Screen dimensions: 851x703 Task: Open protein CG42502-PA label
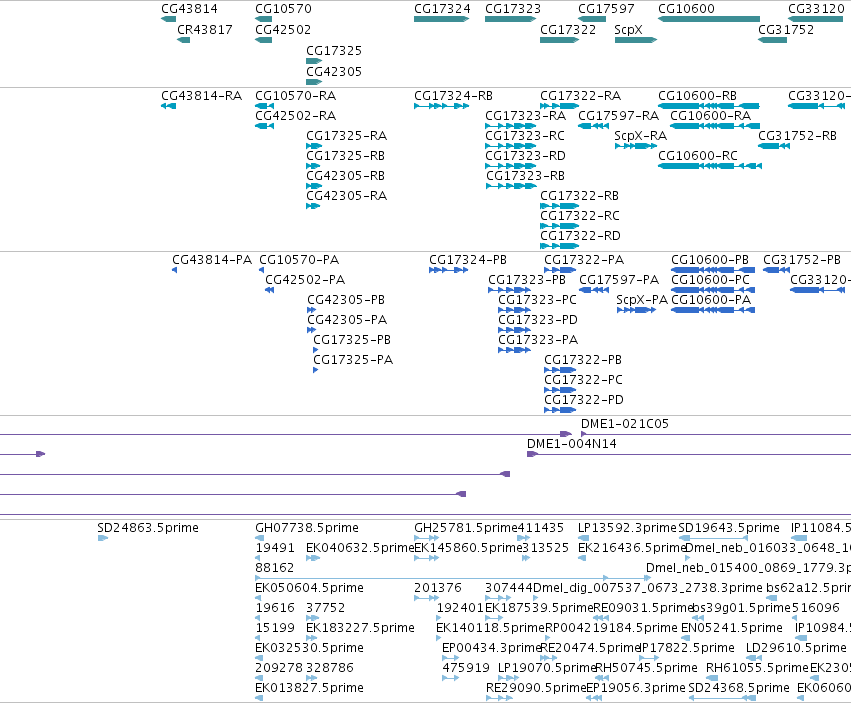[305, 280]
